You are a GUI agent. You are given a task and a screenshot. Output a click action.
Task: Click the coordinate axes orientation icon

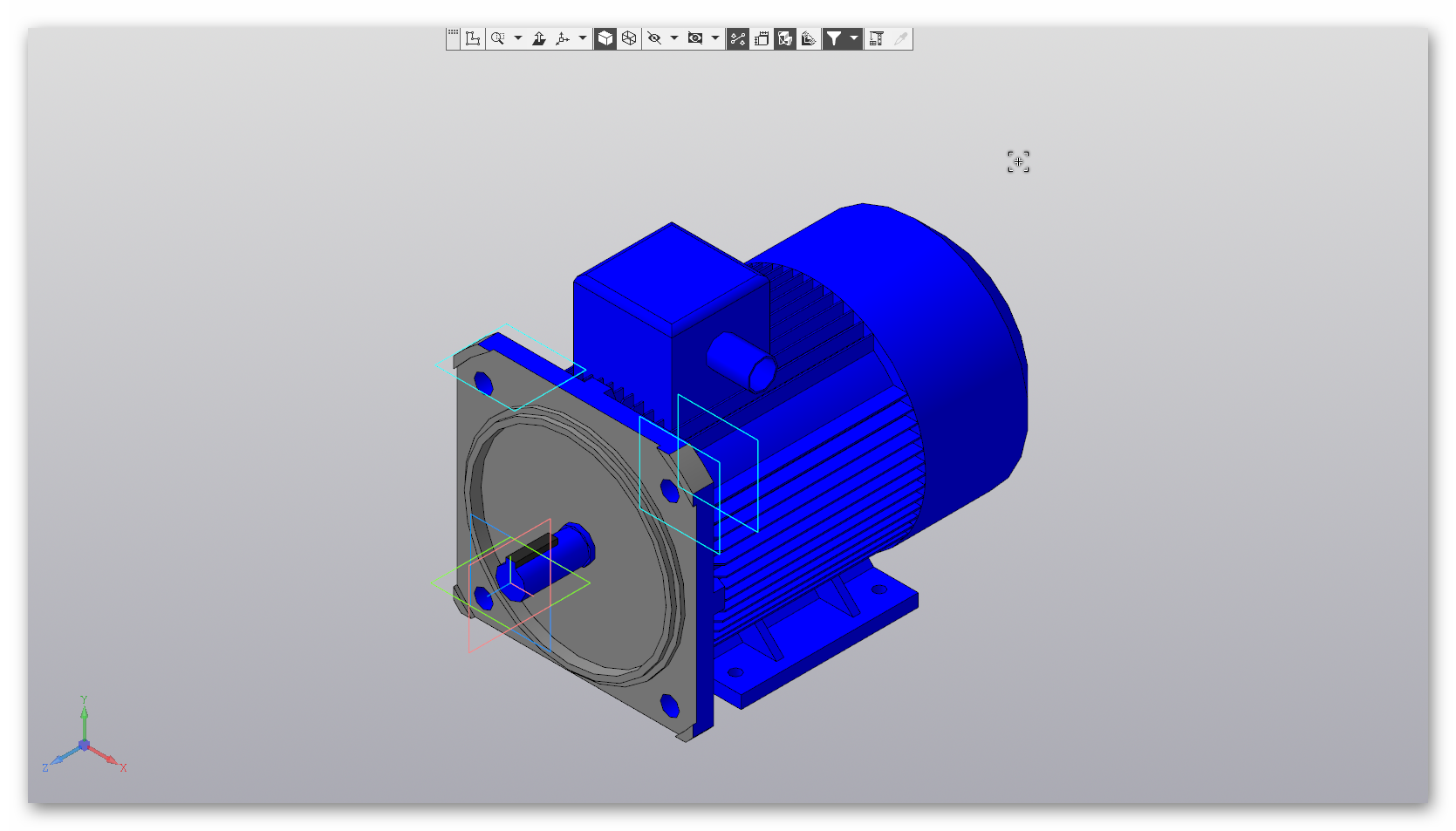pos(563,38)
